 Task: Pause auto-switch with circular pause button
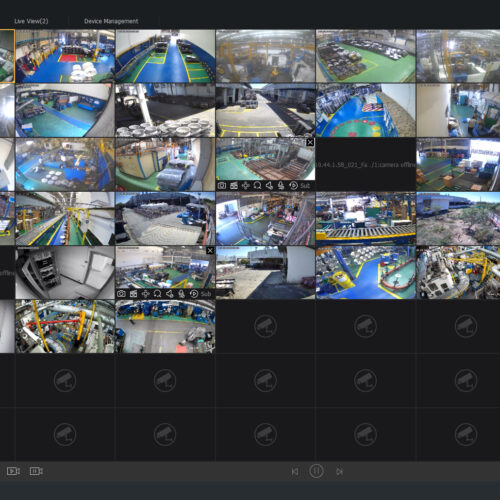click(x=316, y=471)
